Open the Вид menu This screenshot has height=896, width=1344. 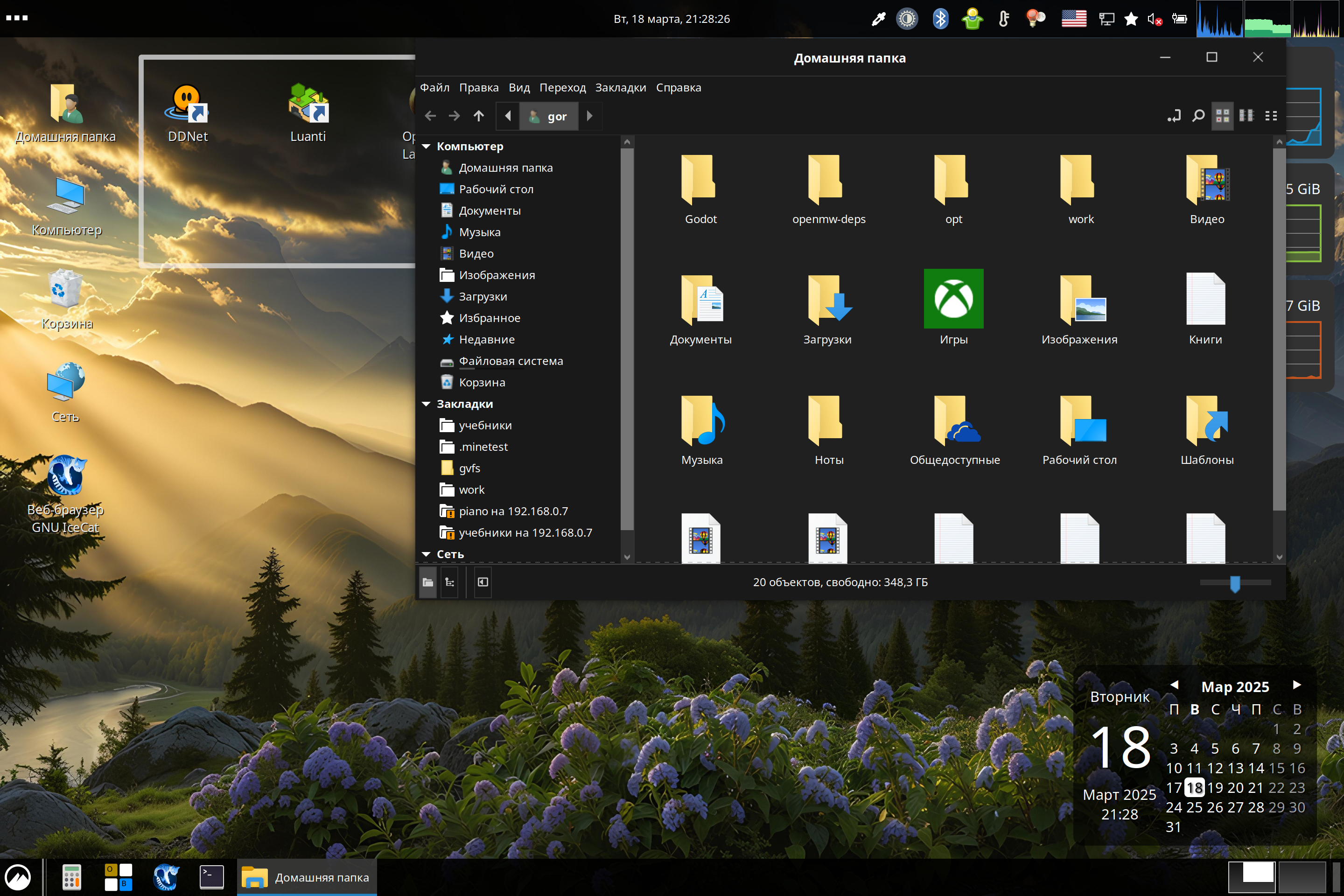pos(519,87)
